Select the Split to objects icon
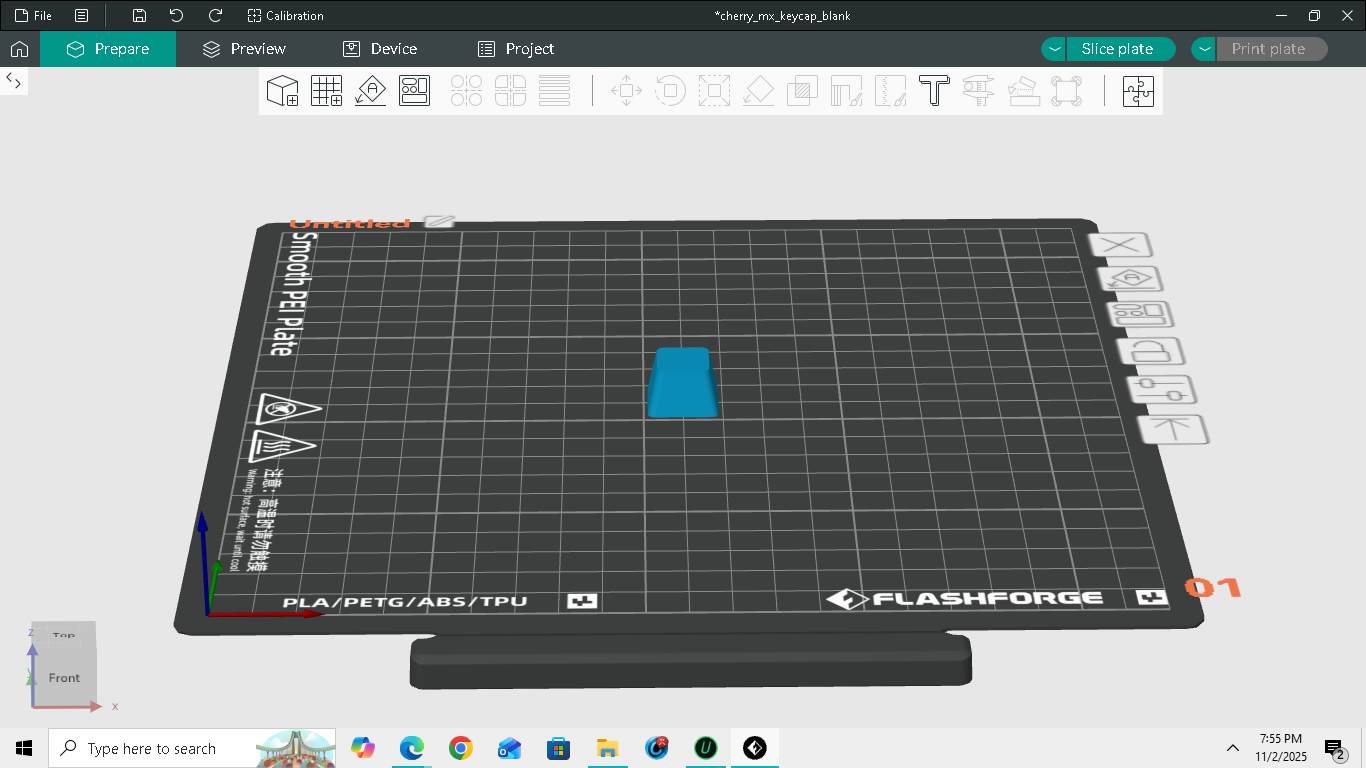The image size is (1366, 768). point(466,91)
